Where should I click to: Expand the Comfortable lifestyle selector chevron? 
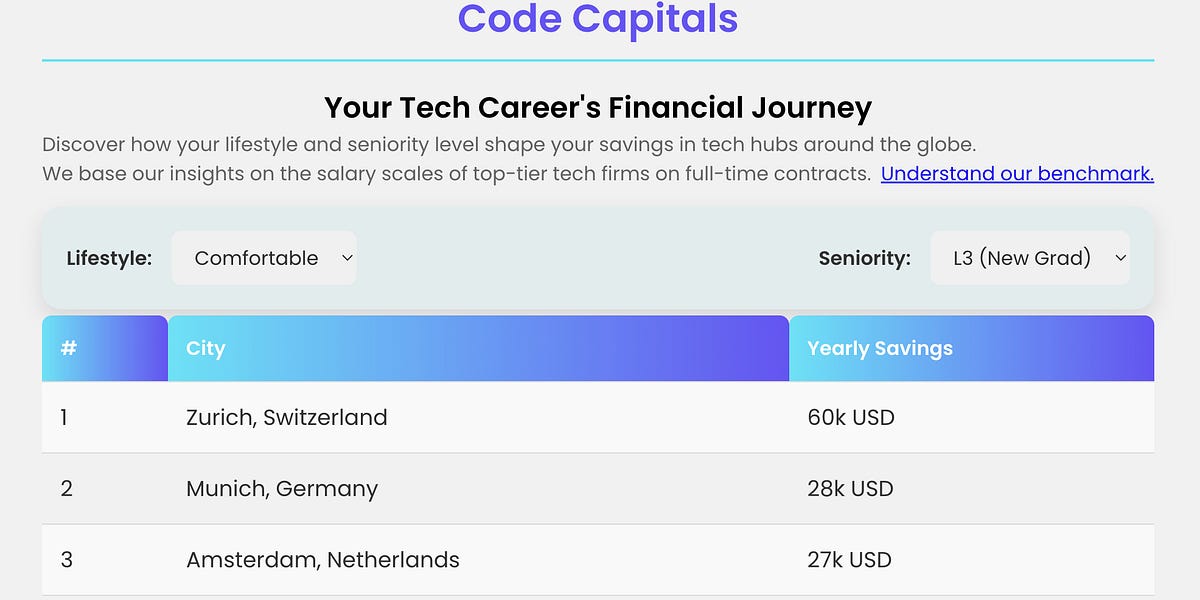(347, 257)
